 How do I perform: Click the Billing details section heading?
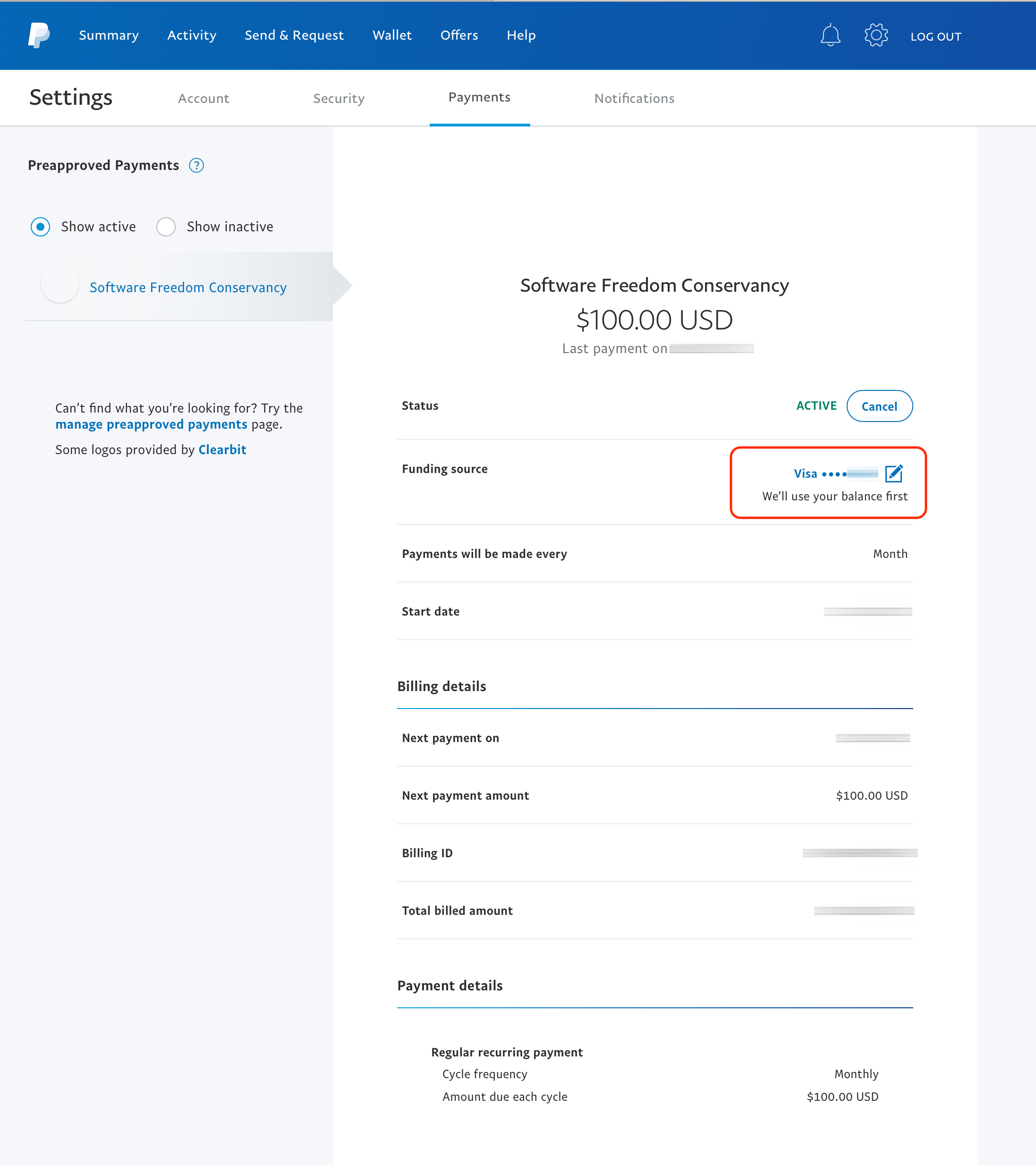coord(442,686)
